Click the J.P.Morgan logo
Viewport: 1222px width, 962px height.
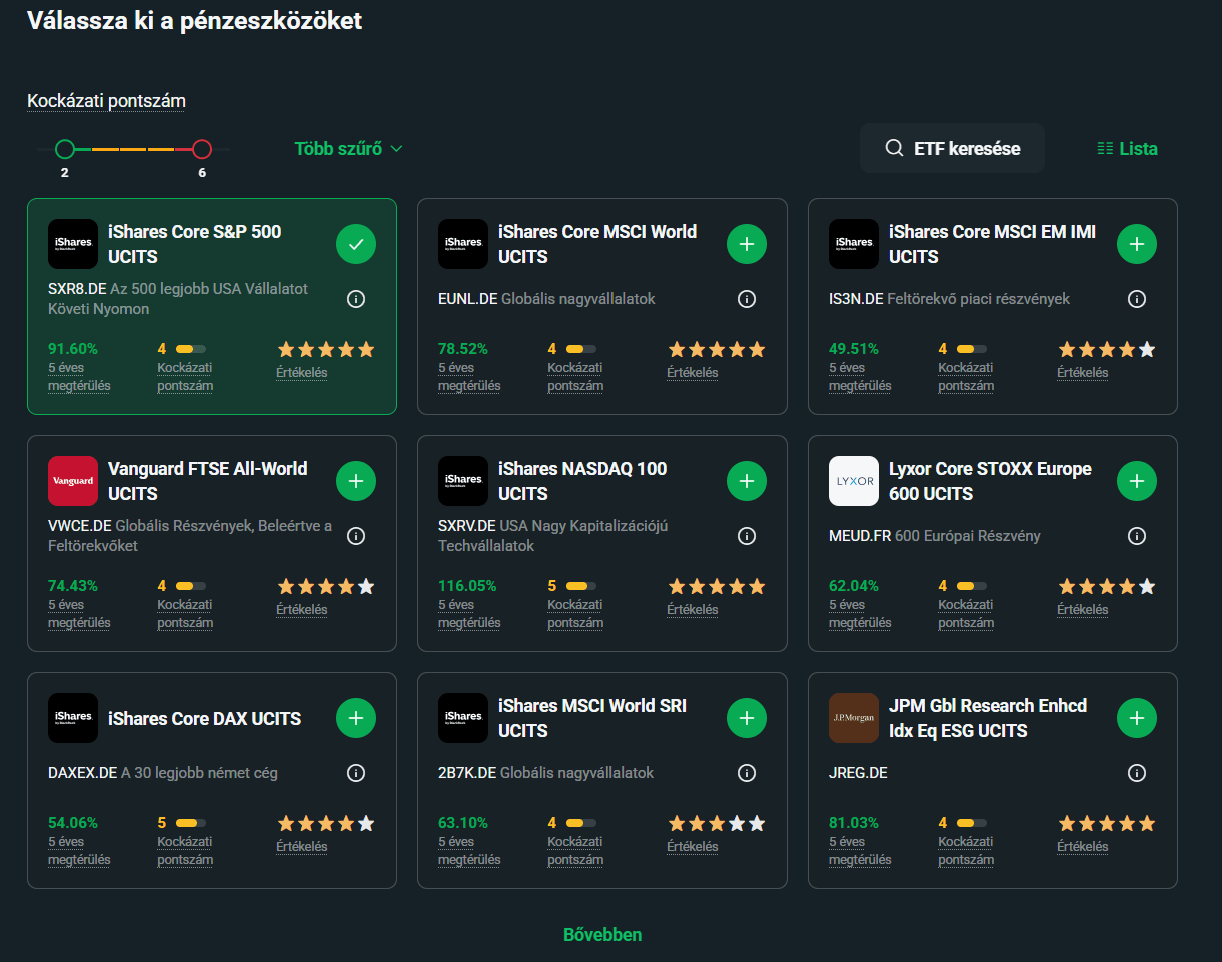point(854,718)
